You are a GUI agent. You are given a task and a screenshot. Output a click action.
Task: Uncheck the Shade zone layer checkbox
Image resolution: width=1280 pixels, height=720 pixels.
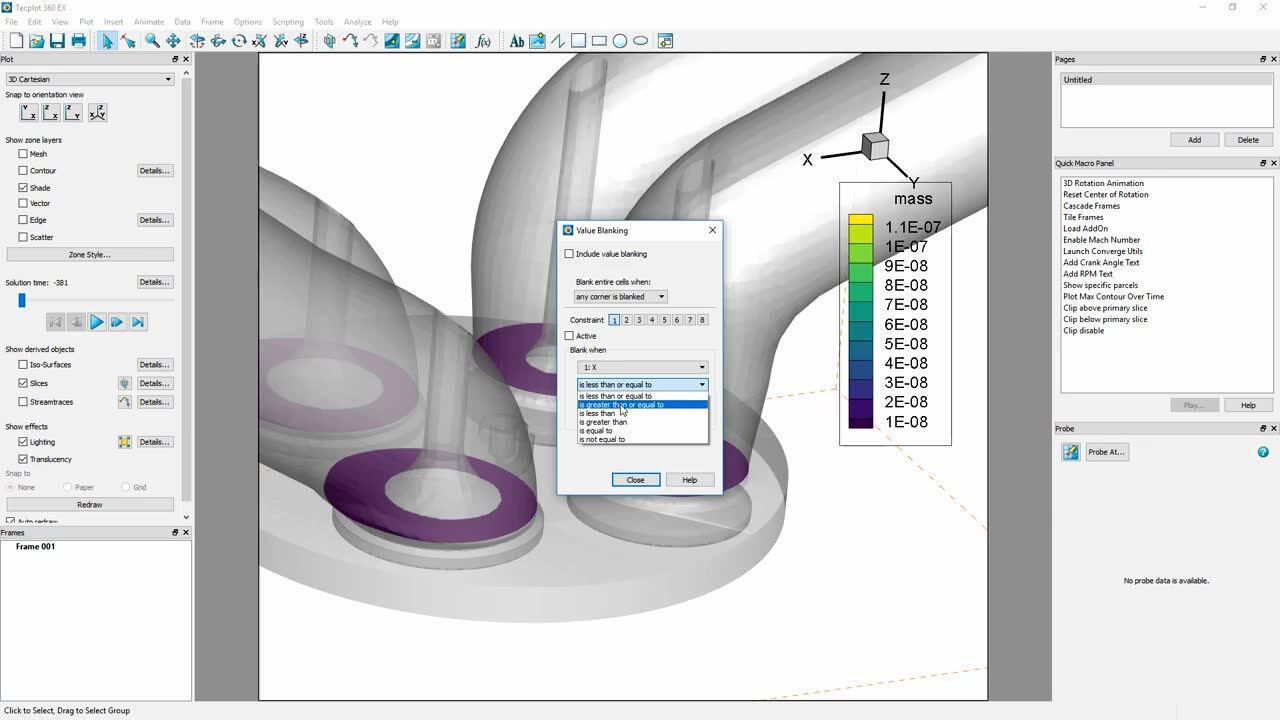pyautogui.click(x=23, y=188)
